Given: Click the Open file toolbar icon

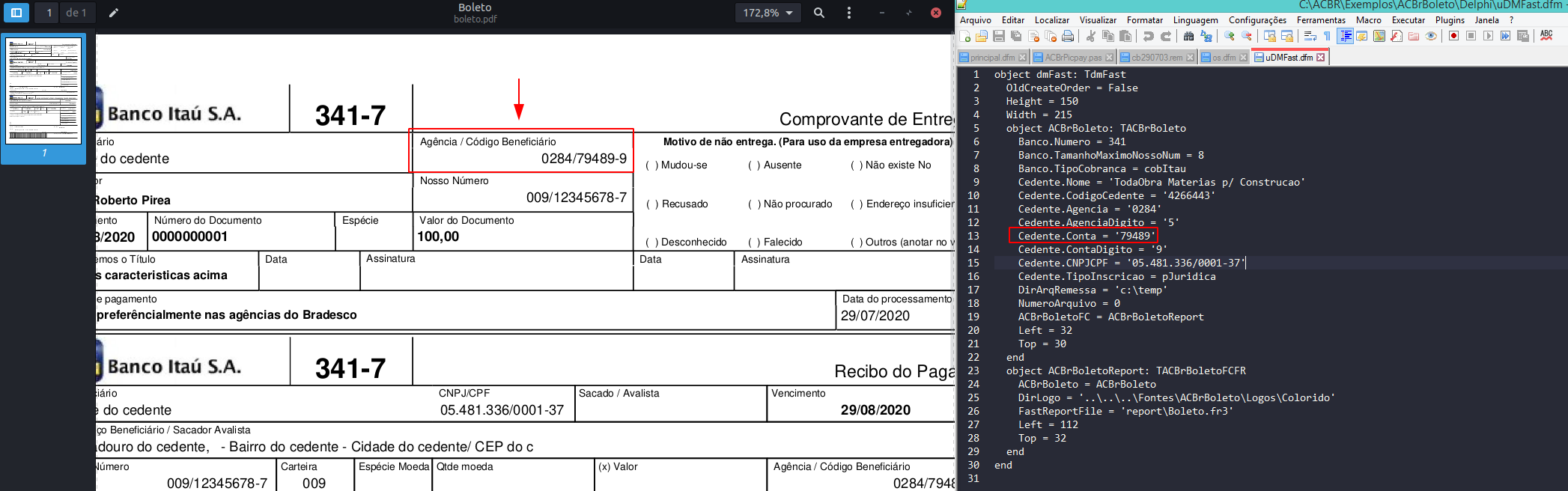Looking at the screenshot, I should [982, 36].
